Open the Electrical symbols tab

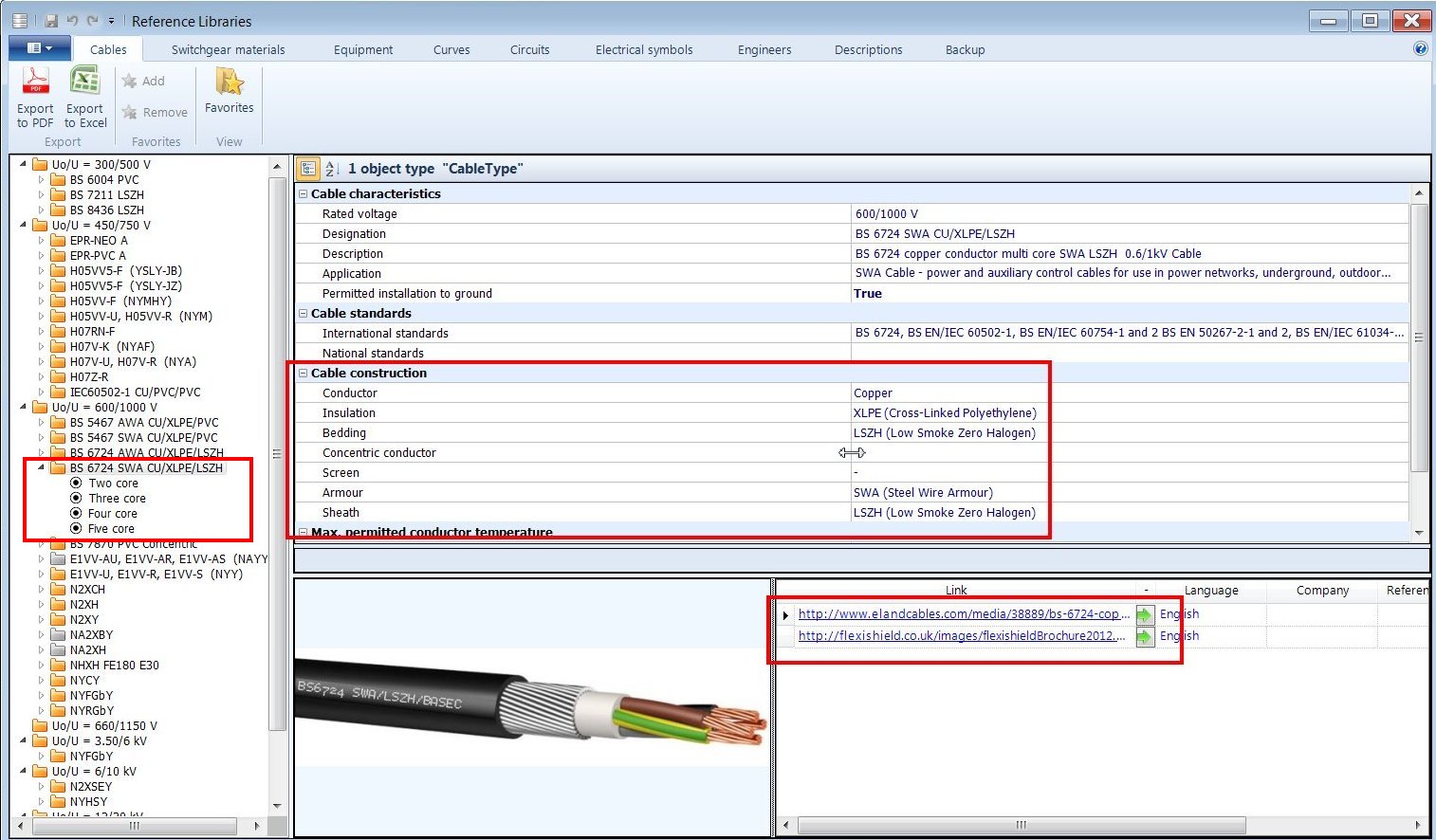pyautogui.click(x=644, y=49)
